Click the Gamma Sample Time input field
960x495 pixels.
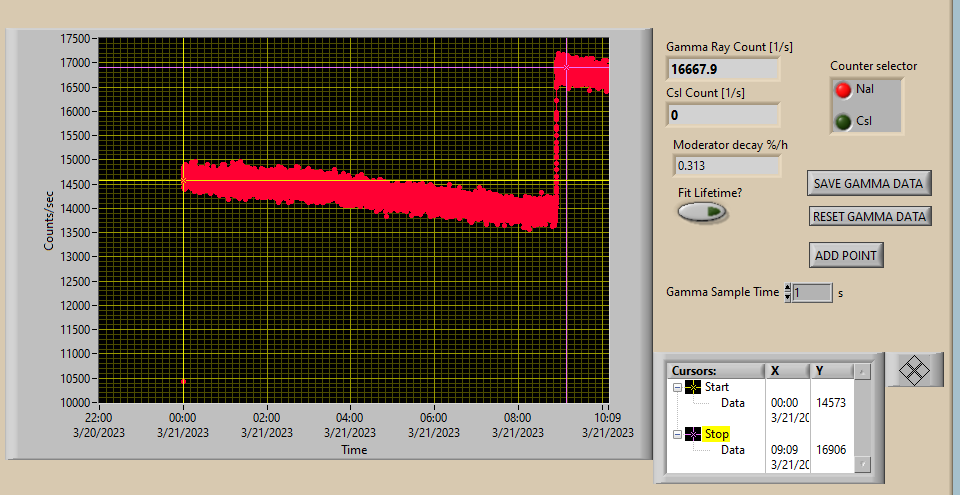[x=812, y=293]
